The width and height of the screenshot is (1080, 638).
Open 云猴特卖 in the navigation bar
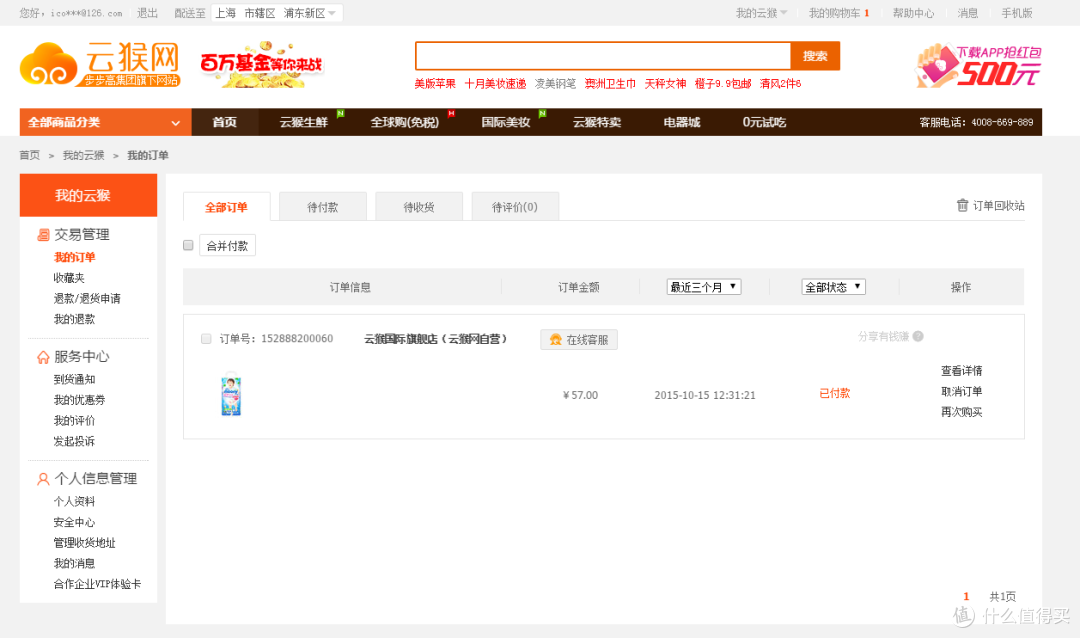coord(596,122)
